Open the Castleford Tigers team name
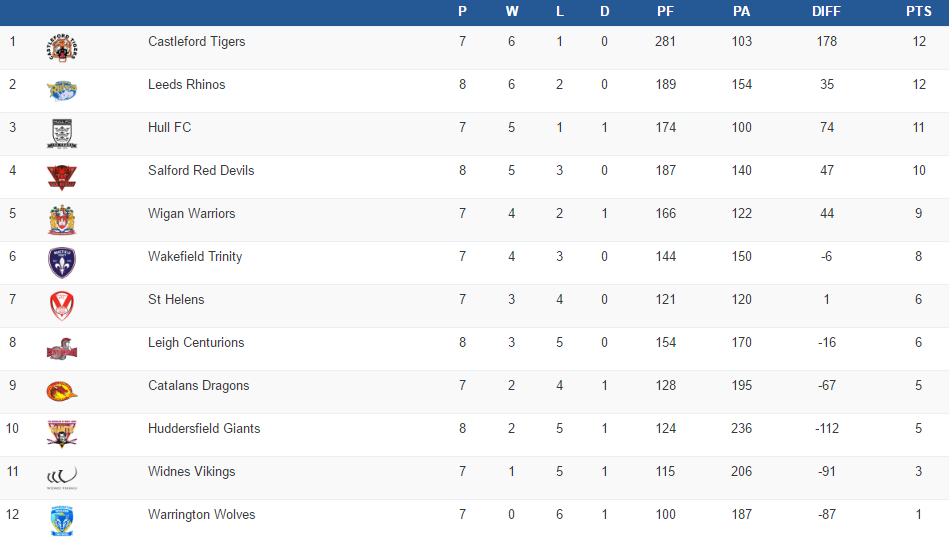 [x=196, y=42]
